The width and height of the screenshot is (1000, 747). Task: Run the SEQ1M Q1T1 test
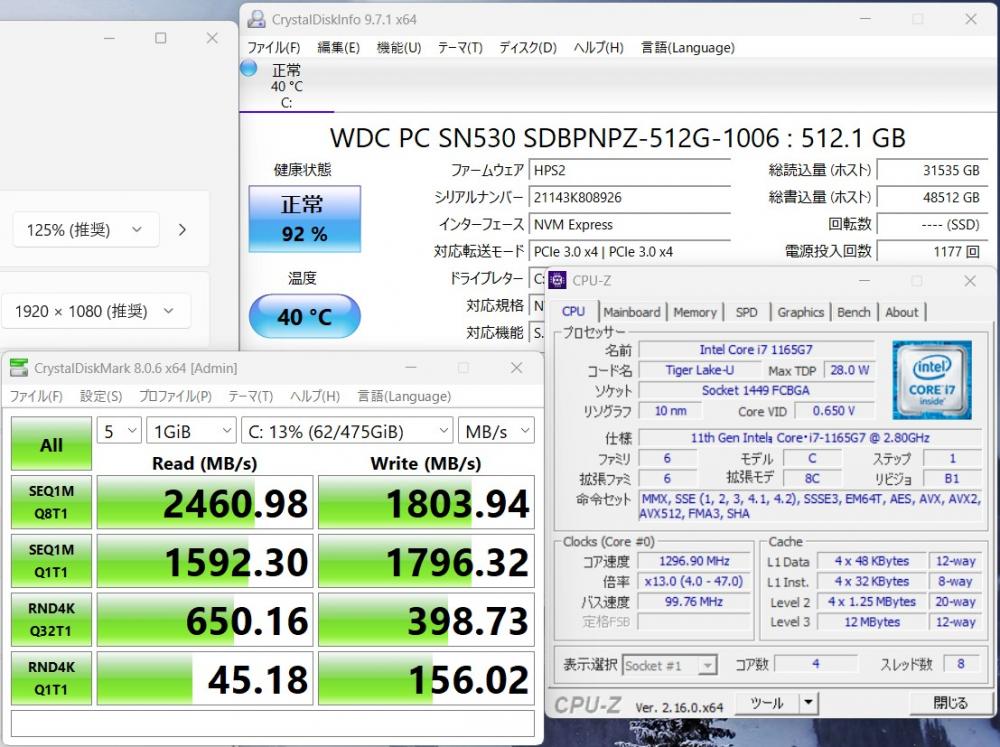click(51, 561)
